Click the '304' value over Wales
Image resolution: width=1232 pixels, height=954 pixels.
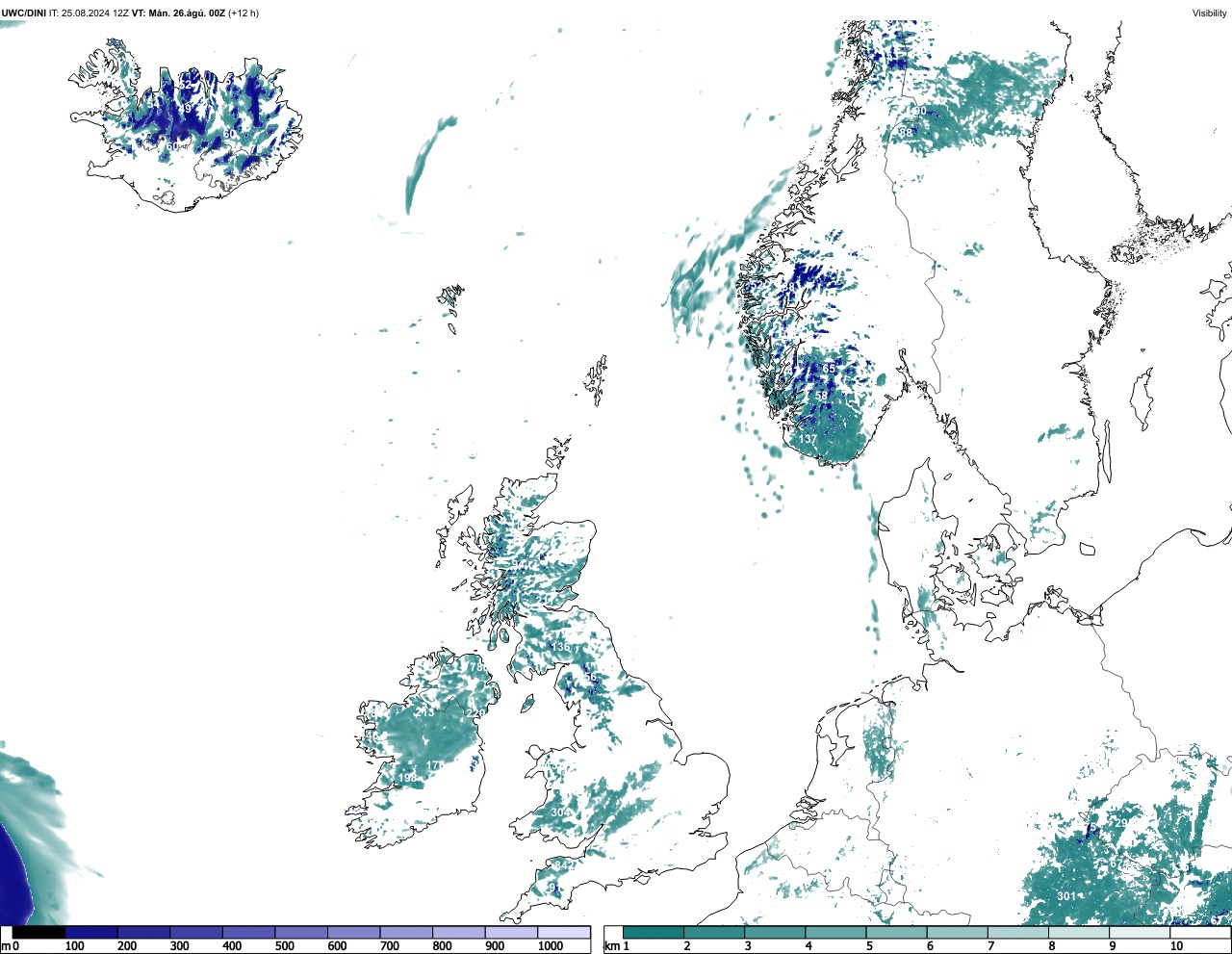click(560, 812)
